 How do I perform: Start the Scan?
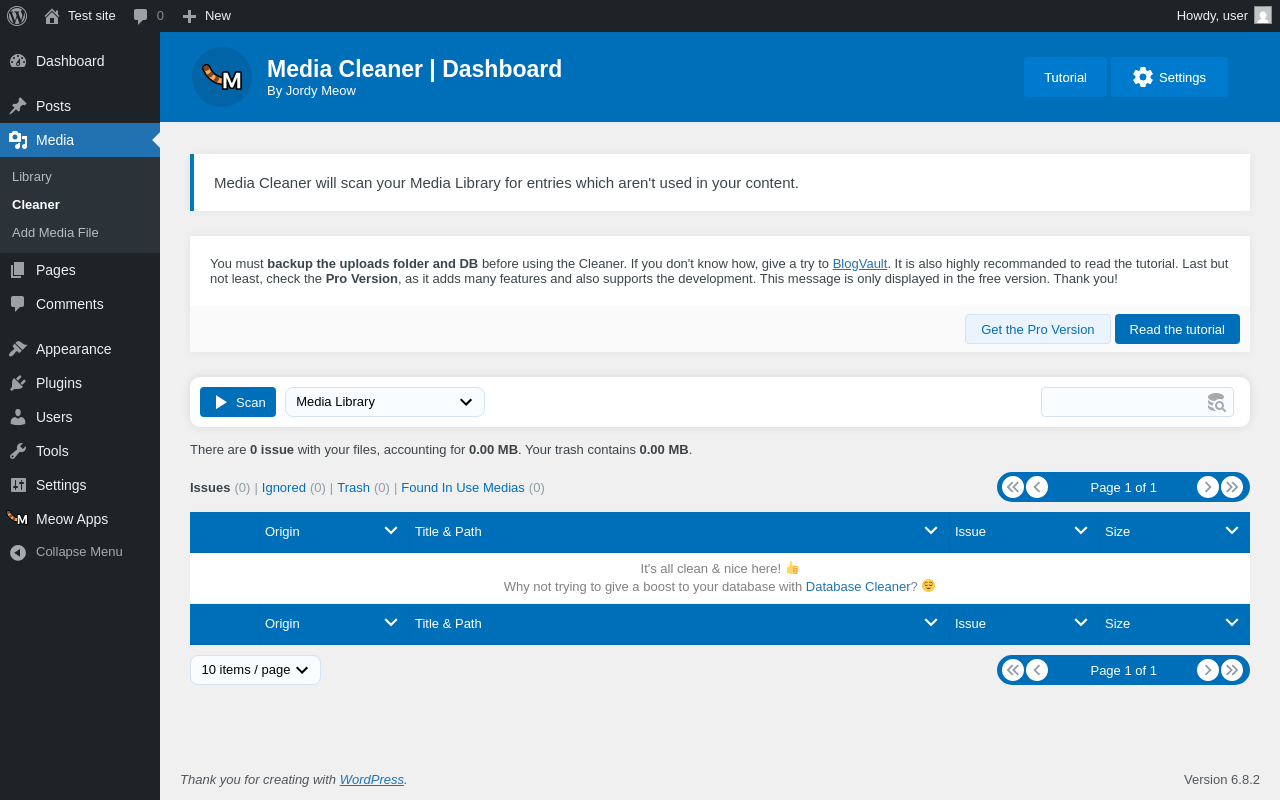[238, 402]
